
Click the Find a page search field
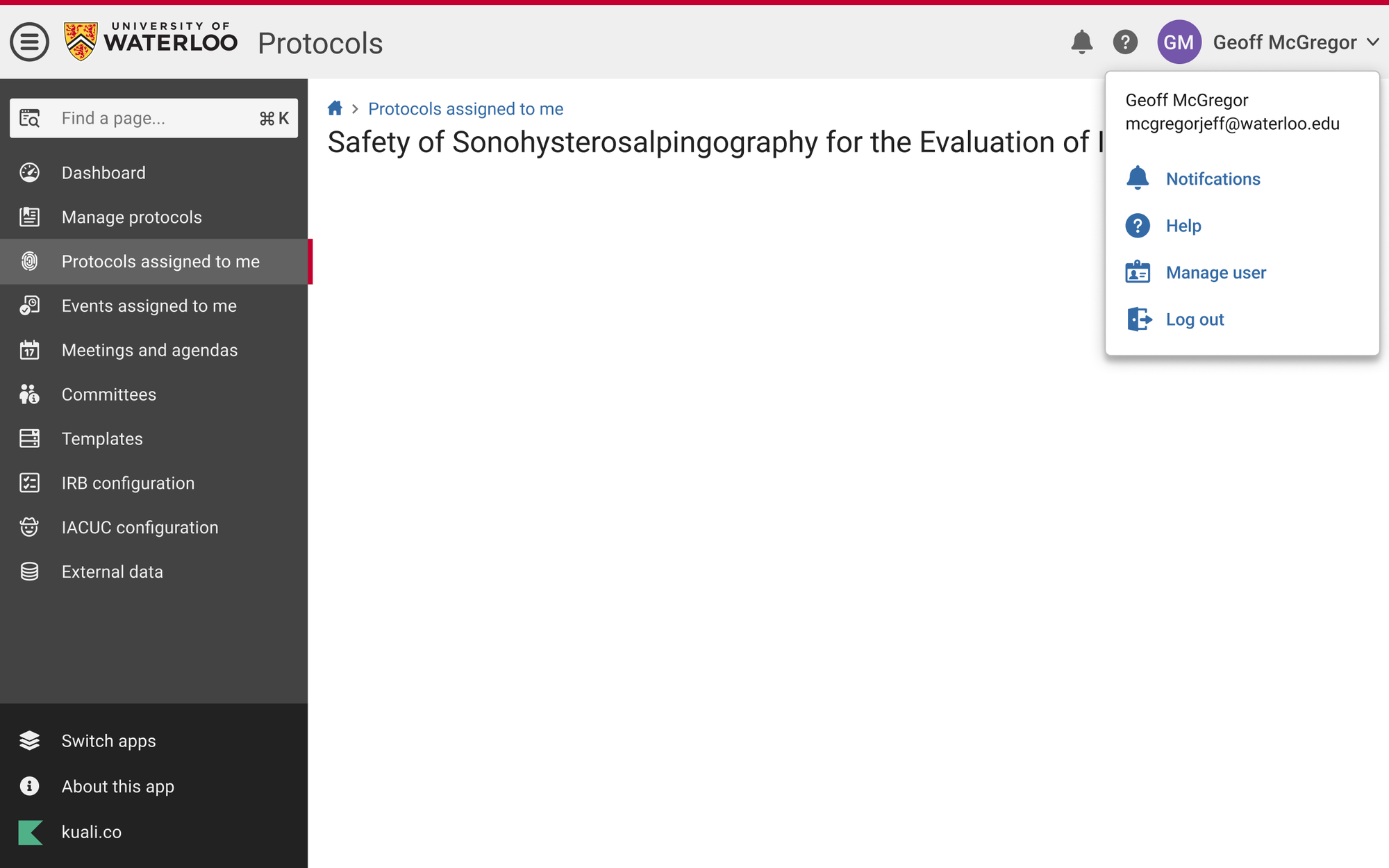(x=154, y=118)
